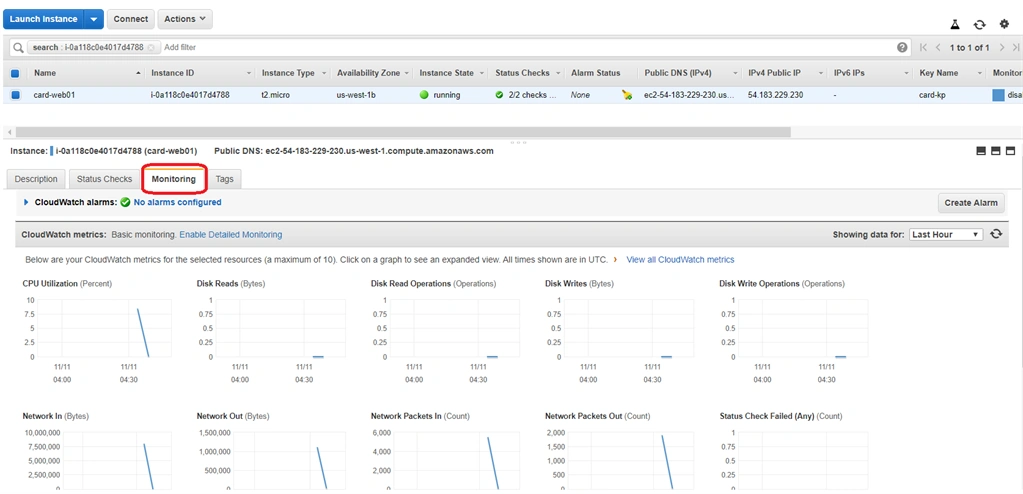The width and height of the screenshot is (1023, 494).
Task: Click the horizontal table scrollbar
Action: tap(403, 132)
